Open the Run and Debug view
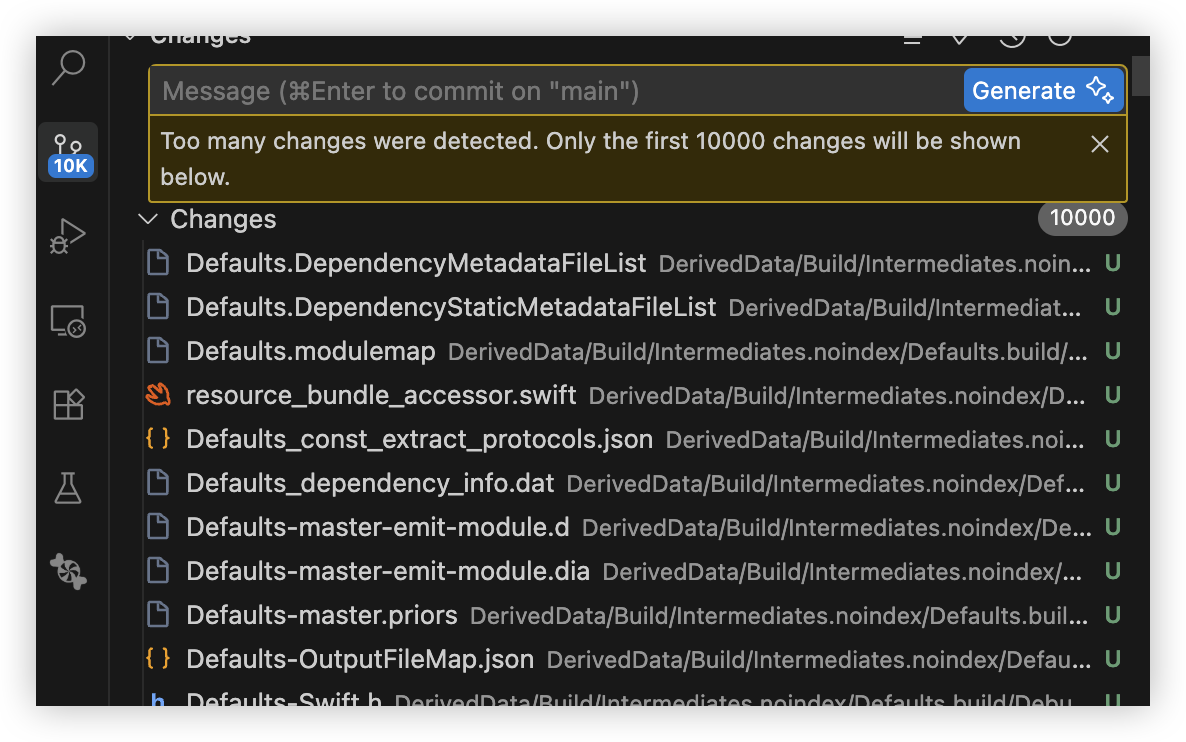This screenshot has height=742, width=1186. point(68,237)
